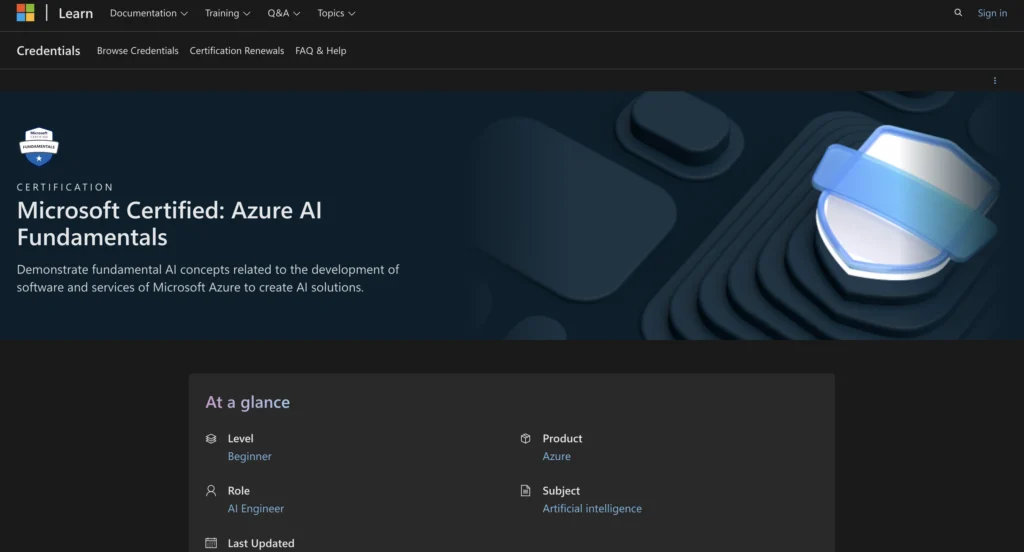
Task: Click the 'At a glance' heading
Action: coord(248,402)
